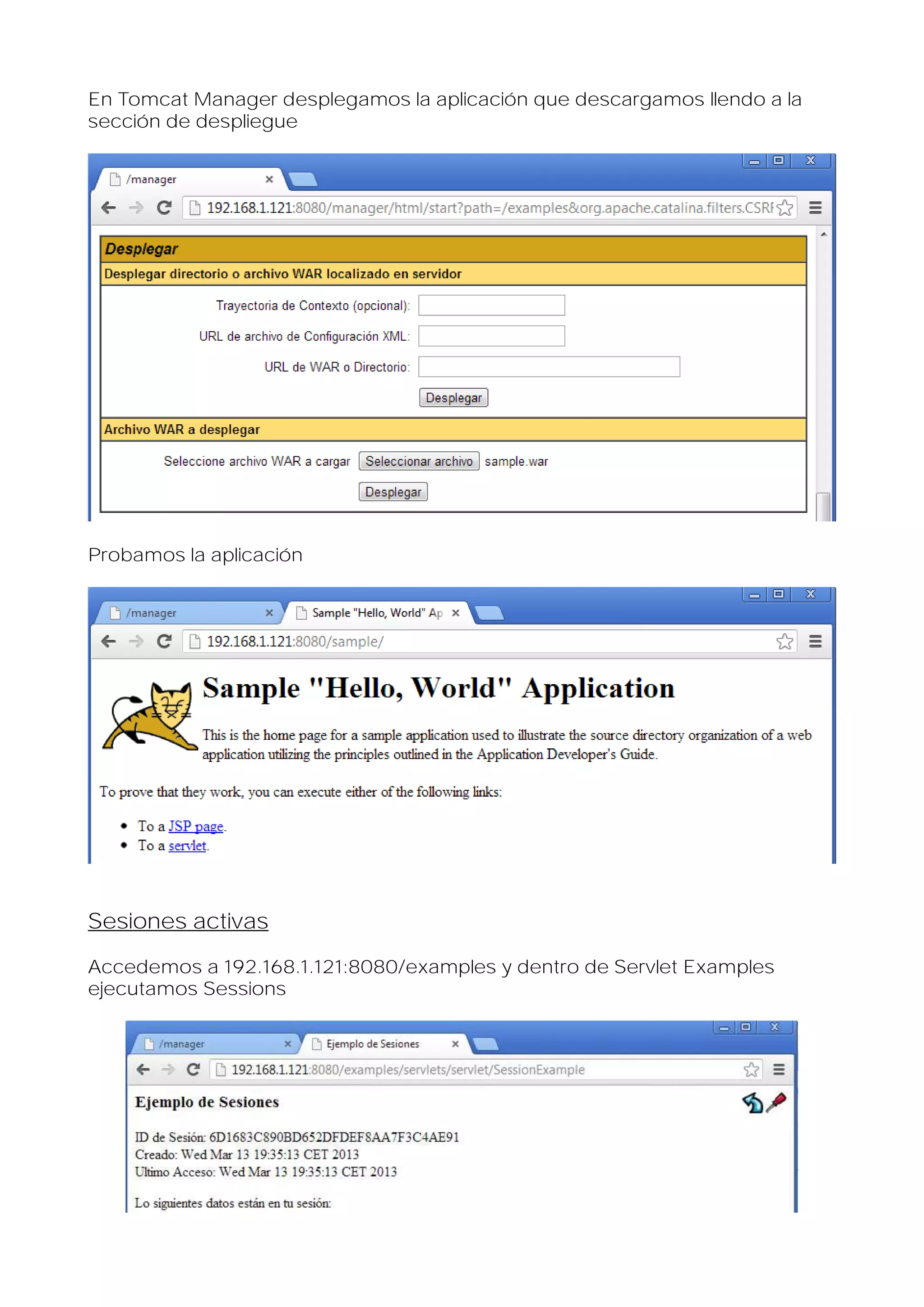Go back in the sessions browser
This screenshot has height=1307, width=924.
pyautogui.click(x=143, y=1070)
